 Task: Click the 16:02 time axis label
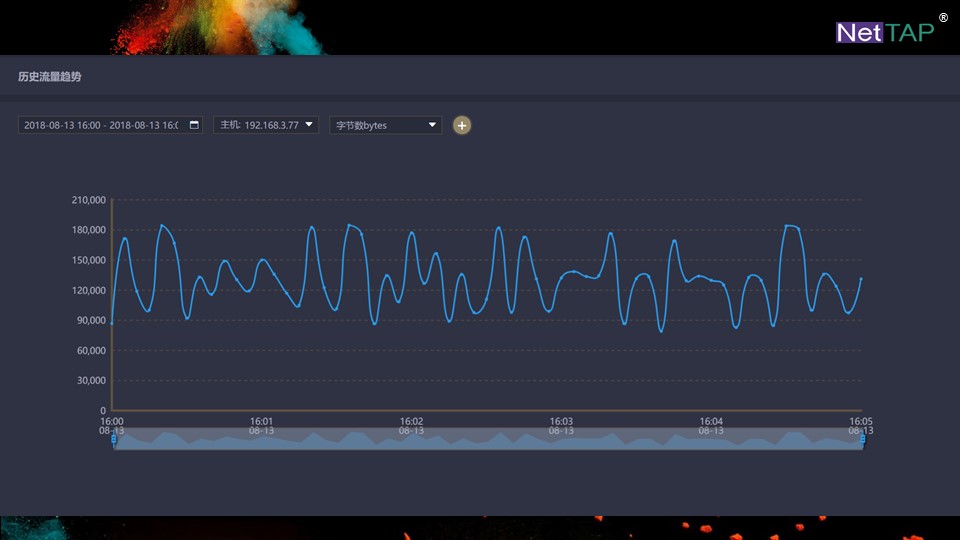point(411,422)
